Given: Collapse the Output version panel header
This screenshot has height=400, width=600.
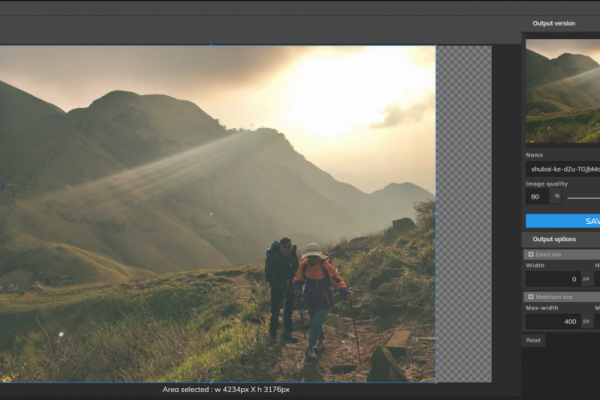Looking at the screenshot, I should tap(561, 23).
